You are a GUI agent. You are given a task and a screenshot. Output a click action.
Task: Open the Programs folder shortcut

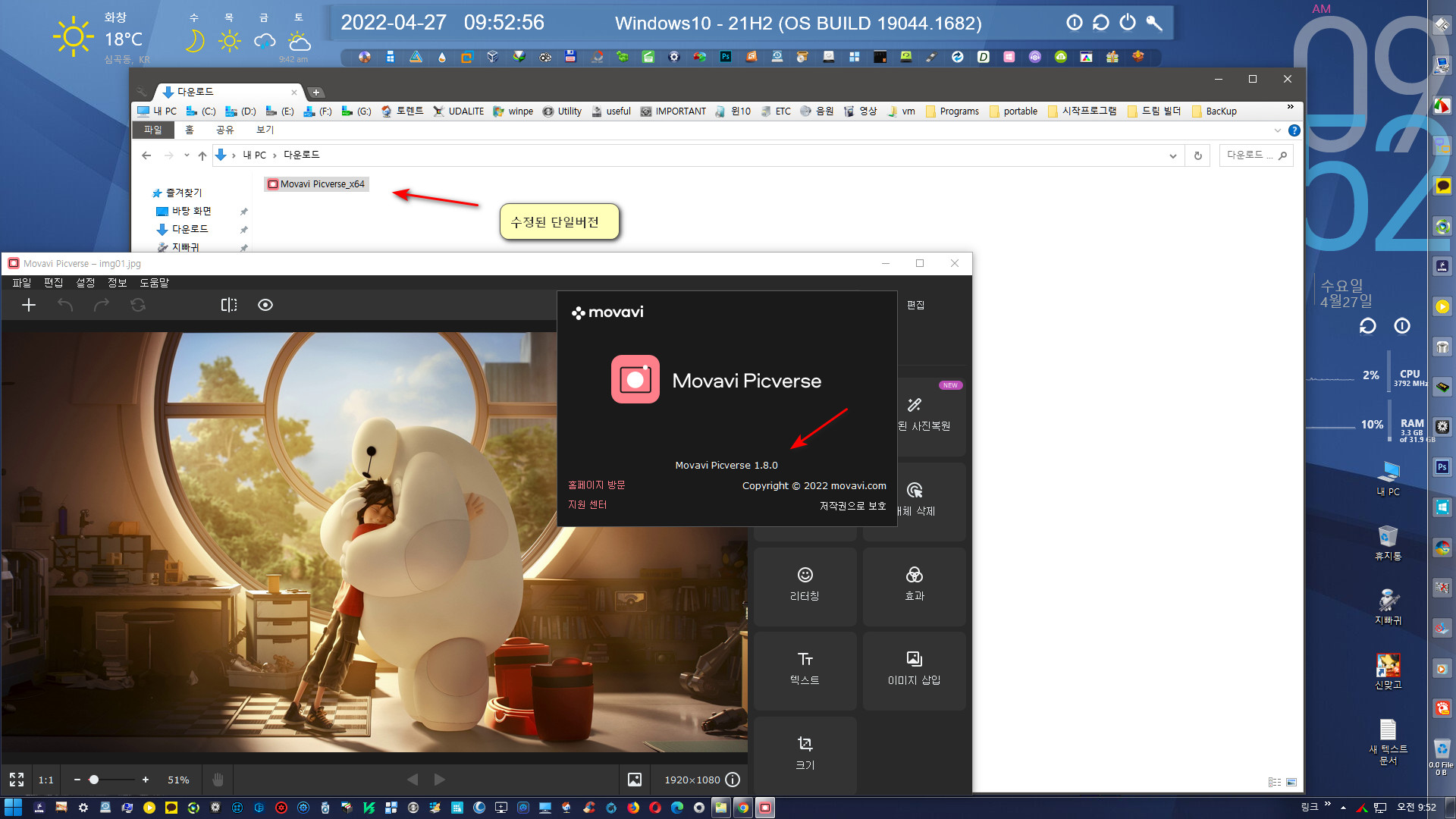tap(952, 111)
